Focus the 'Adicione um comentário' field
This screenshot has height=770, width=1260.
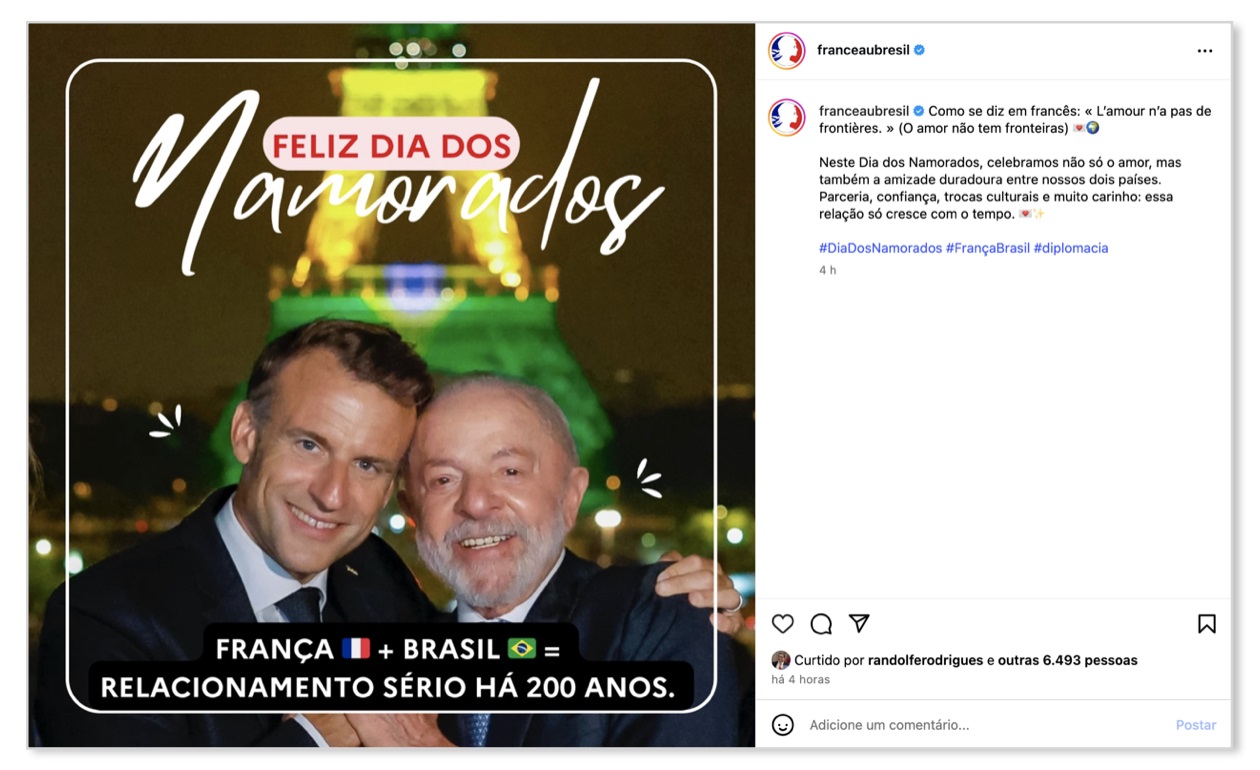click(x=985, y=725)
